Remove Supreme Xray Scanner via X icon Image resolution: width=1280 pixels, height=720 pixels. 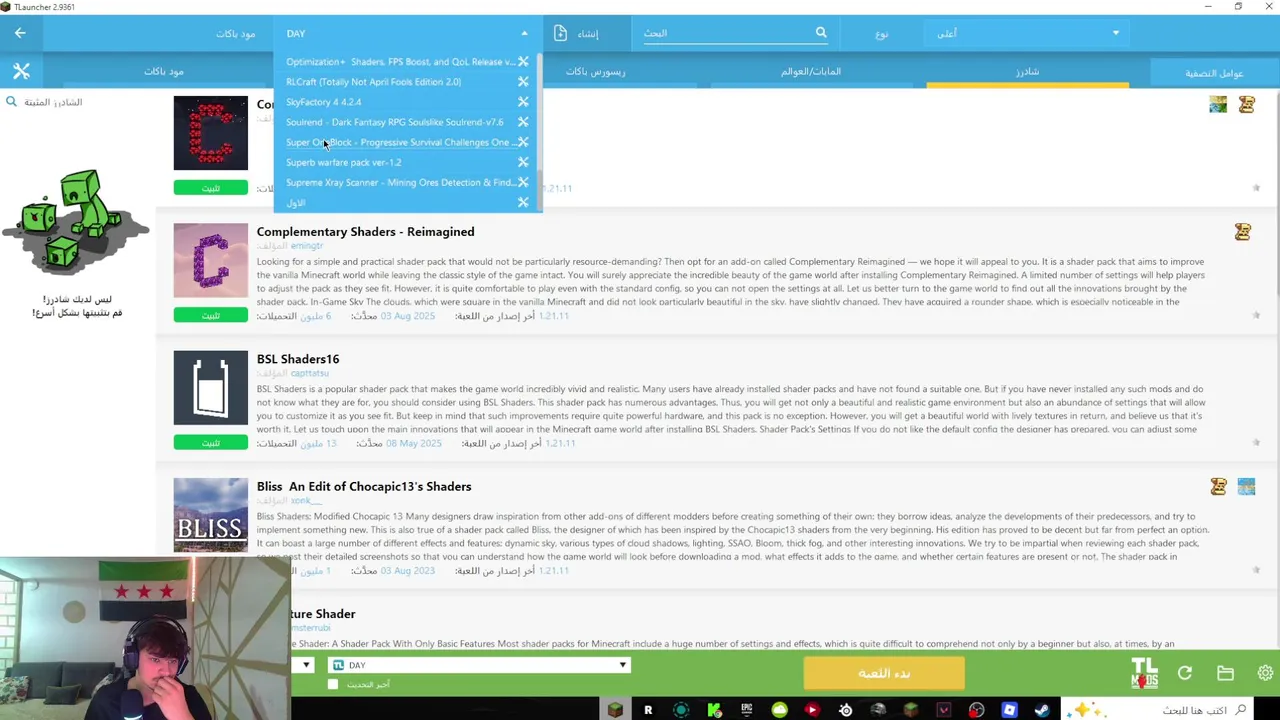[523, 182]
